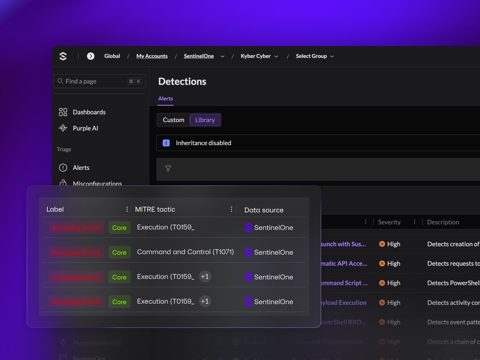Open Purple AI from the sidebar
The height and width of the screenshot is (360, 480).
click(79, 128)
